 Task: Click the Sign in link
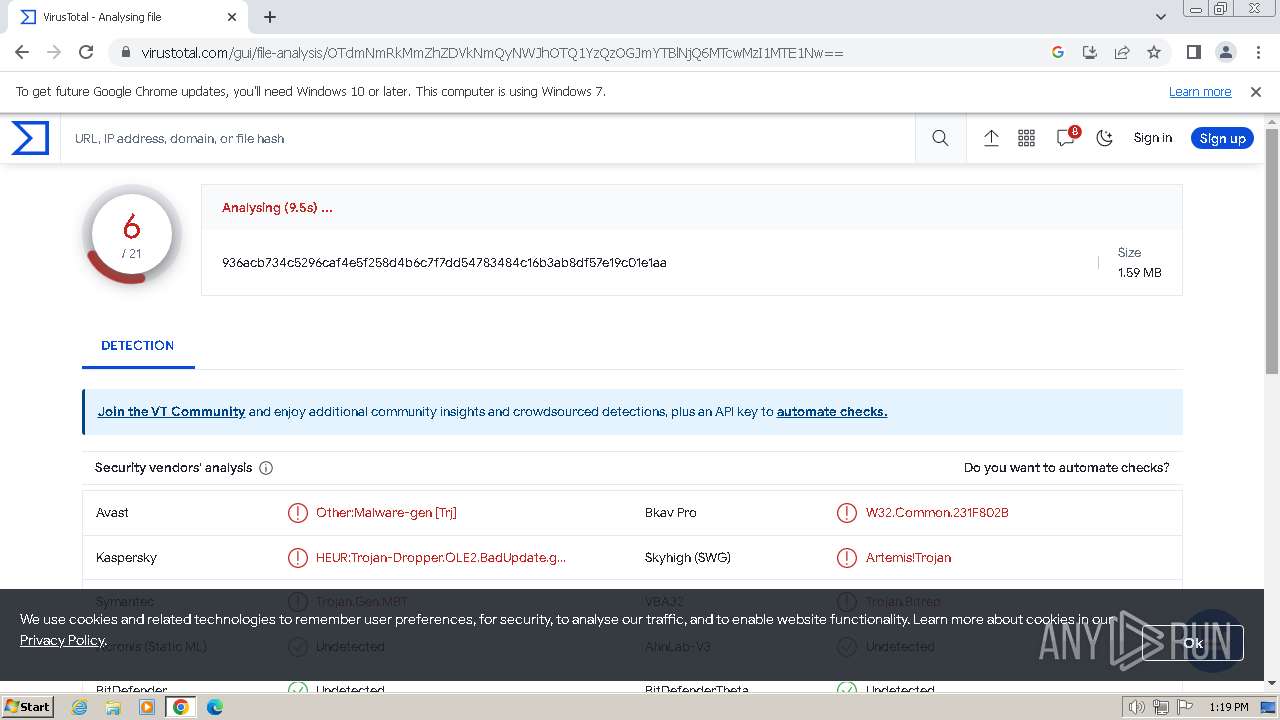[1152, 138]
